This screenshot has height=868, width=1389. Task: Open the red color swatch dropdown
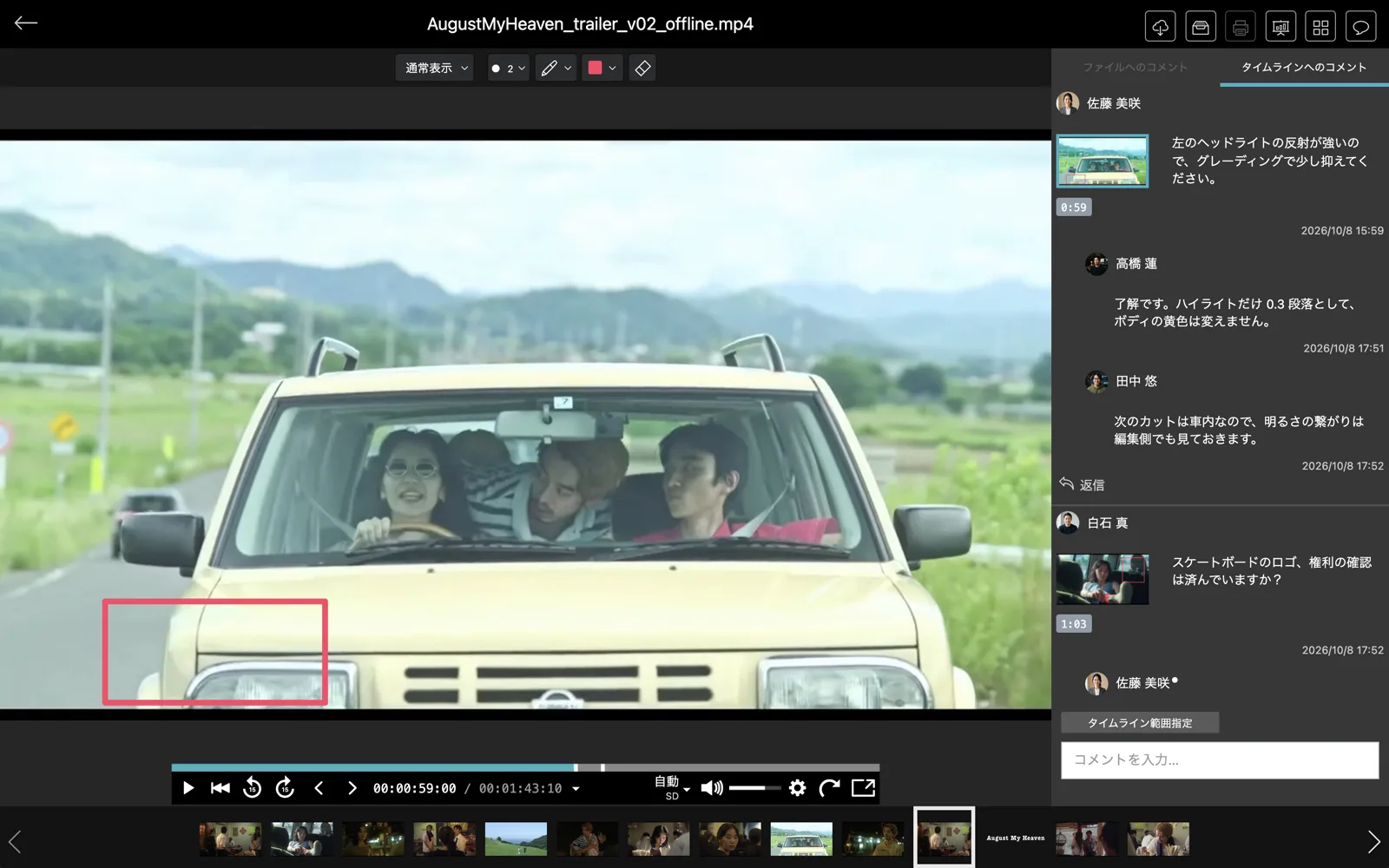point(602,68)
